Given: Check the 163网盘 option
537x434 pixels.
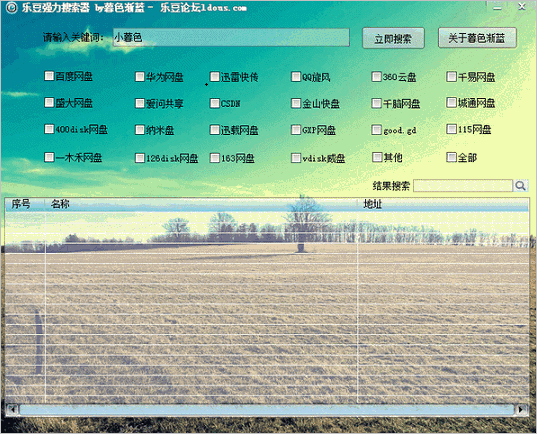Looking at the screenshot, I should (x=214, y=158).
